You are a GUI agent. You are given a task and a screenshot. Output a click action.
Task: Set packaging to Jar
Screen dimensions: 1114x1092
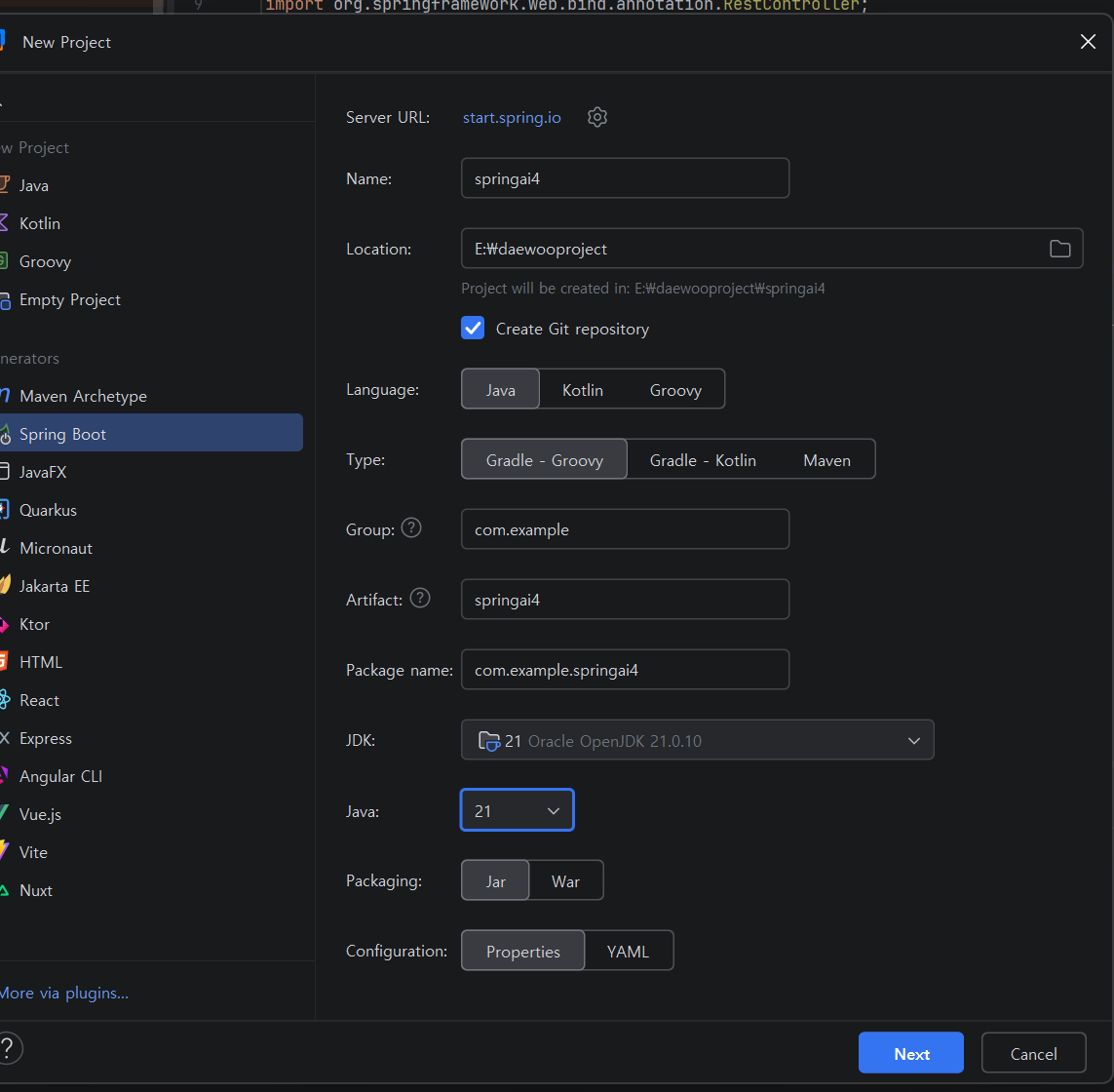[x=495, y=880]
